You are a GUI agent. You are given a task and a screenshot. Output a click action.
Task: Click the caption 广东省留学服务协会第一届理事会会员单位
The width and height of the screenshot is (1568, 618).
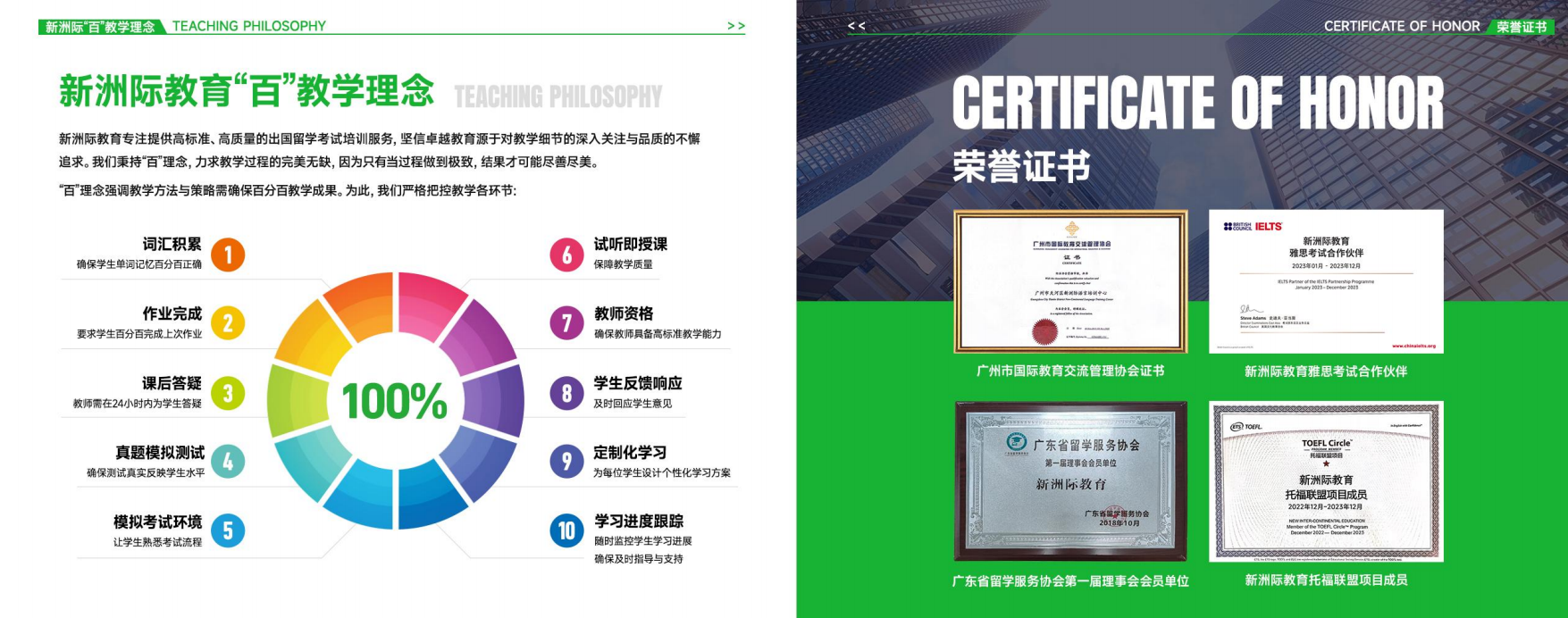coord(1070,580)
